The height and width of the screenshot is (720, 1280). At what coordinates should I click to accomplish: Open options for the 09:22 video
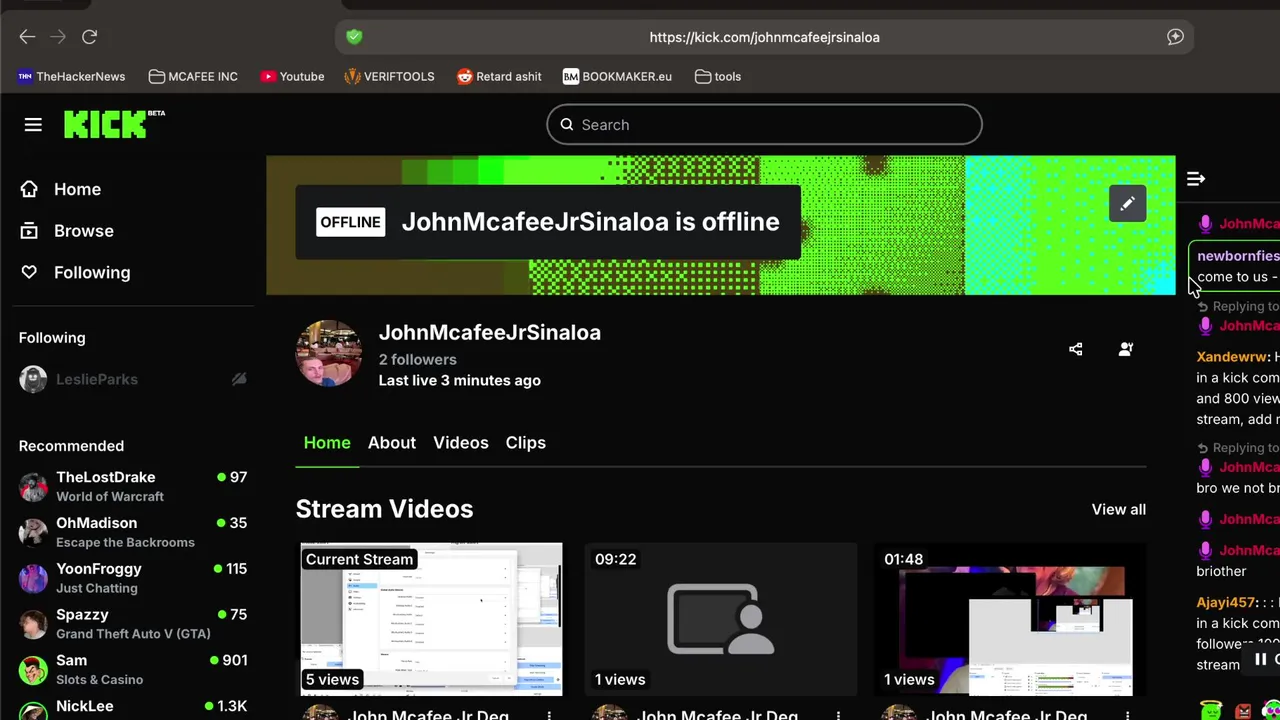click(838, 715)
